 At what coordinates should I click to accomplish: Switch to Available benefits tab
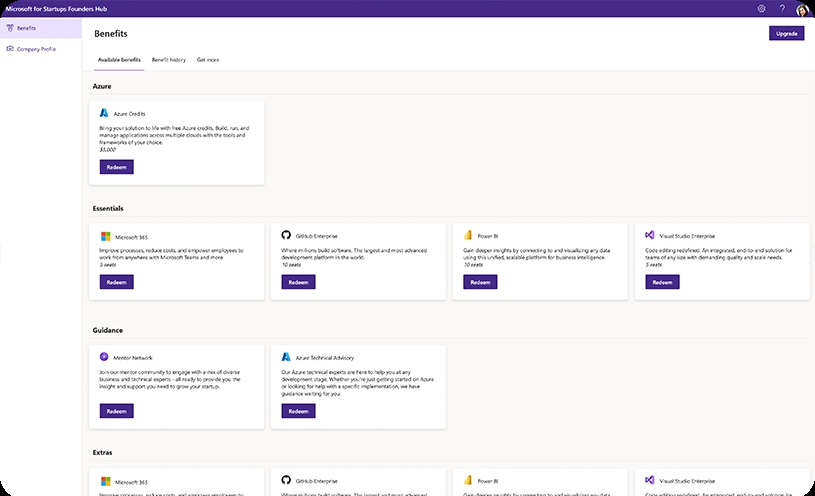click(119, 60)
